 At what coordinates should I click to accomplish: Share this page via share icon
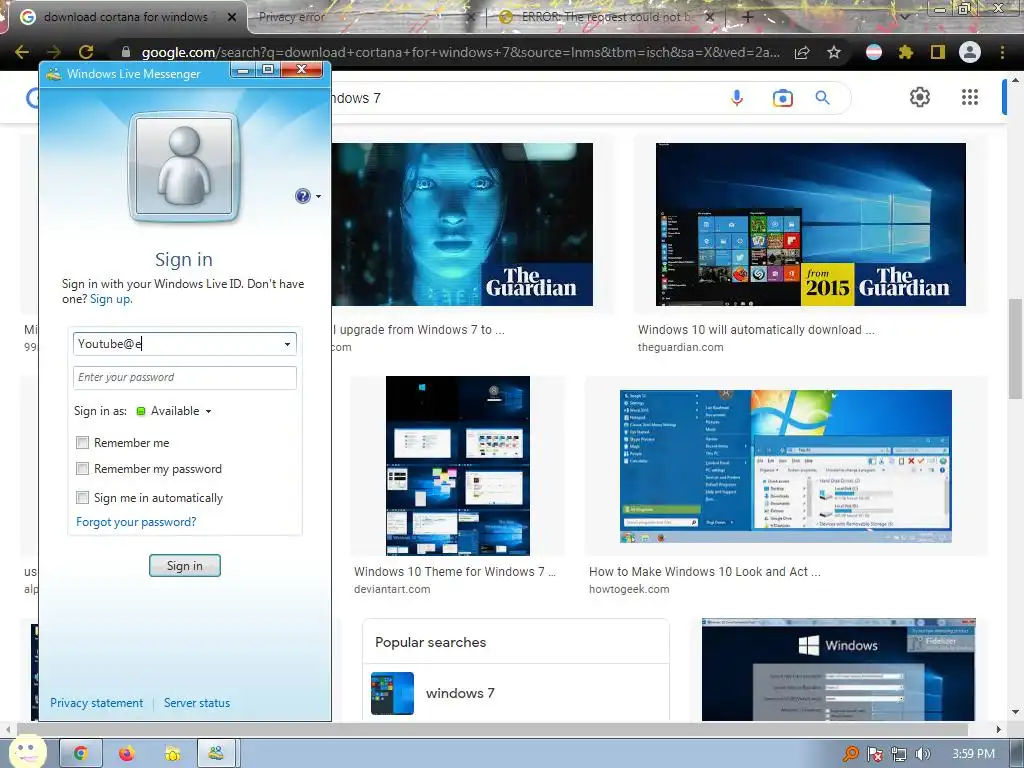(x=802, y=52)
